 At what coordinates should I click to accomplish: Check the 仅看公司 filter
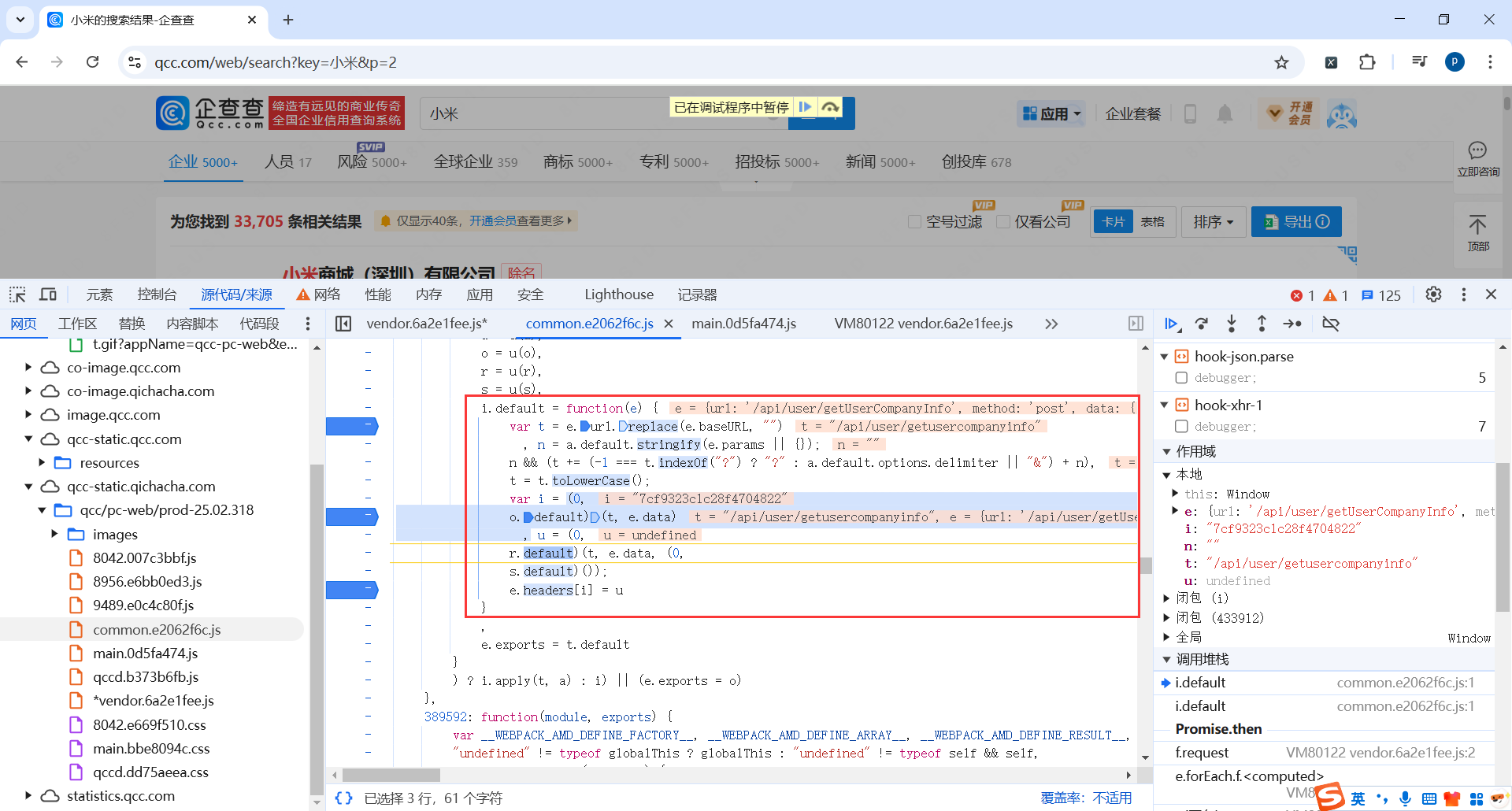(x=1003, y=222)
